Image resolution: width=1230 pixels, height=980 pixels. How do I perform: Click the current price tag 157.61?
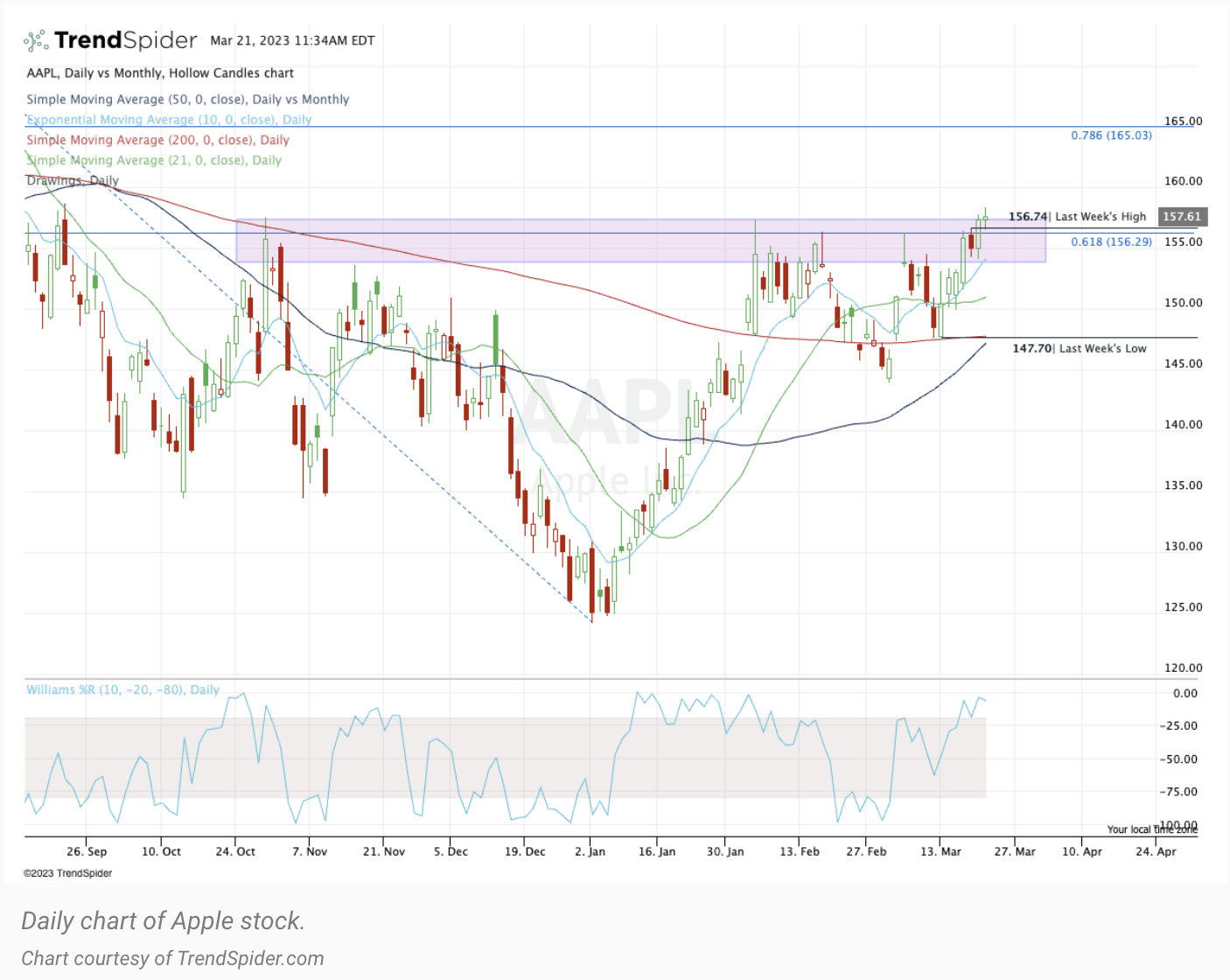tap(1182, 216)
